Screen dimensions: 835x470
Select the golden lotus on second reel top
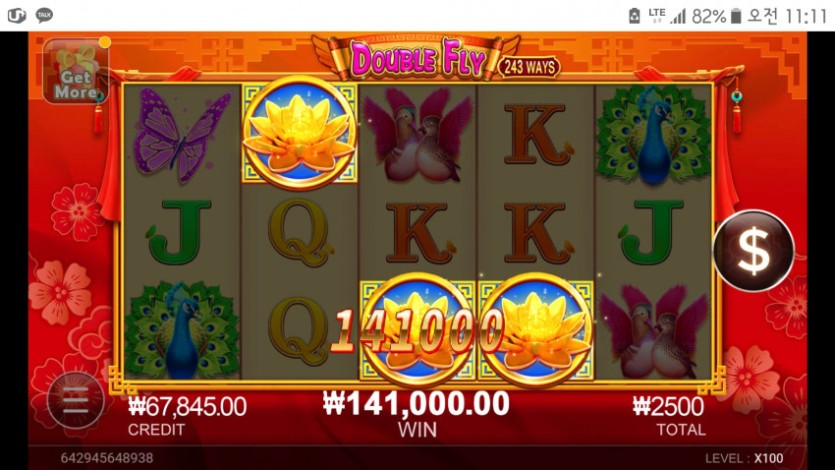point(300,133)
